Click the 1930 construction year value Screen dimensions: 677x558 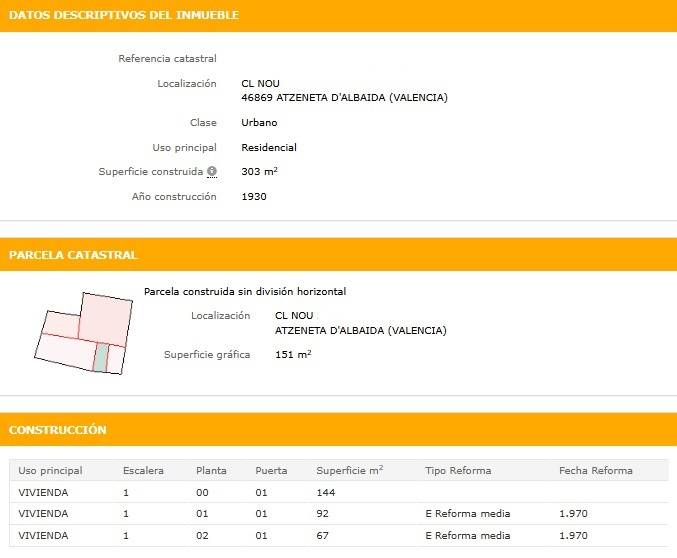coord(254,197)
